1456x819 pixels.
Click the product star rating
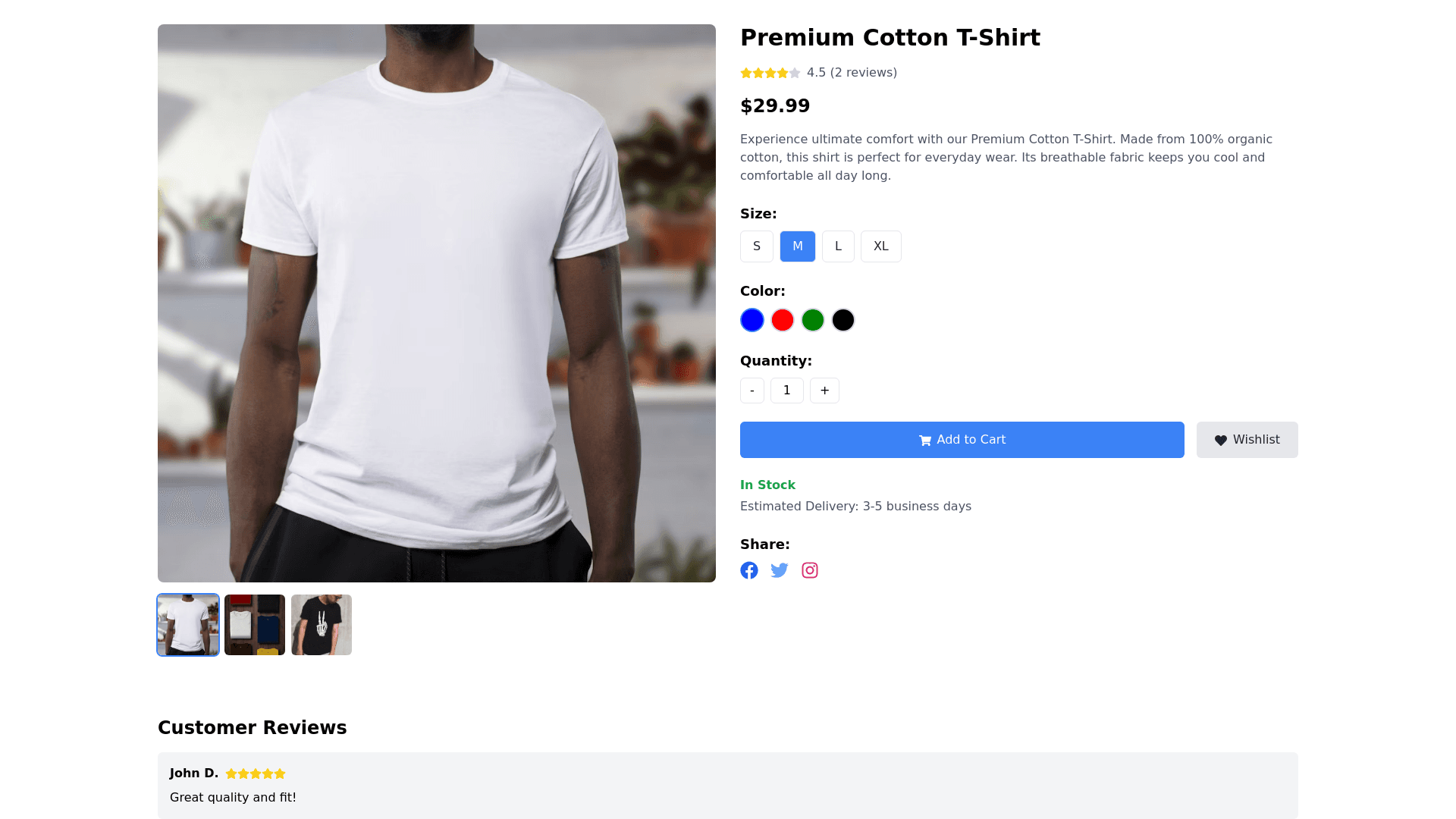(770, 73)
